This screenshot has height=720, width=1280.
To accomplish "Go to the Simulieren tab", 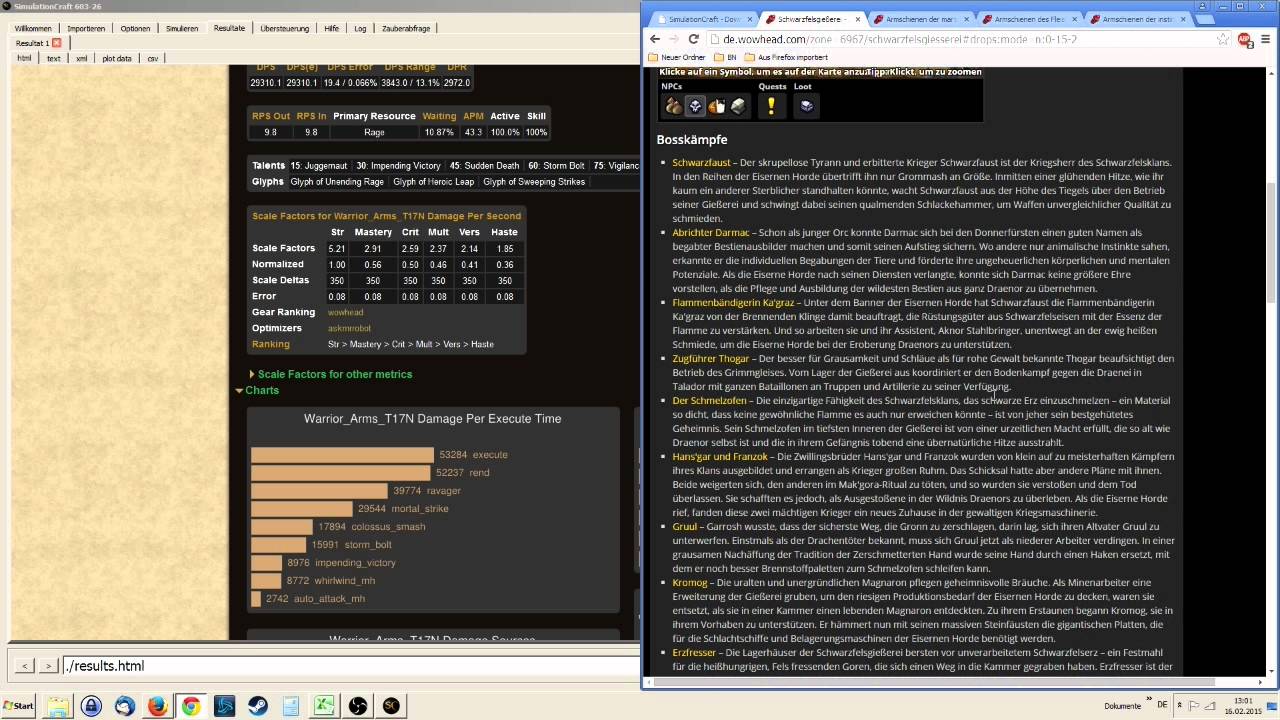I will click(182, 28).
